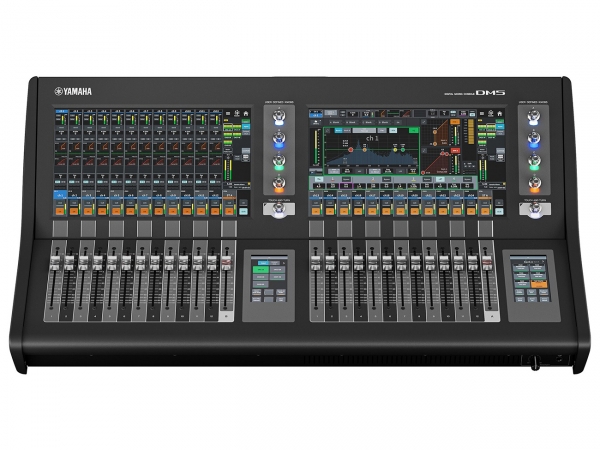
Task: Toggle channel 12 orange ON button, left display
Action: [215, 211]
